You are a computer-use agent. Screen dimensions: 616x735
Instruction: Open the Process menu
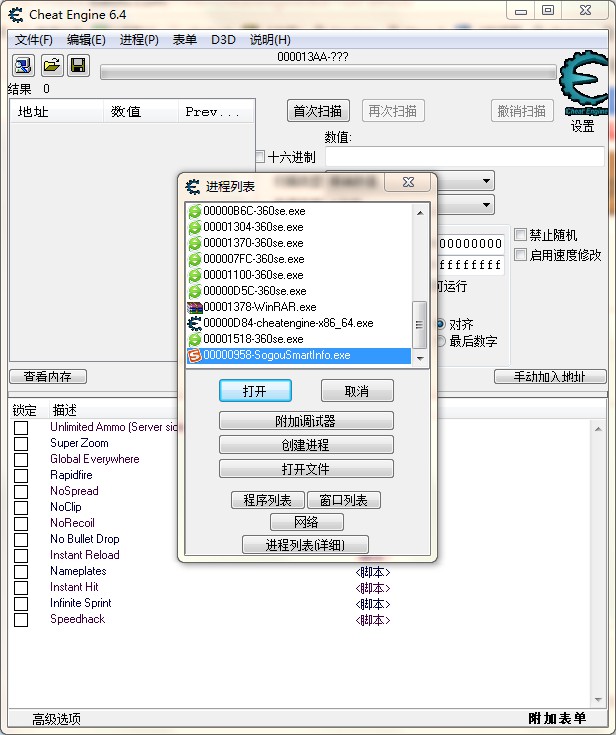click(139, 40)
